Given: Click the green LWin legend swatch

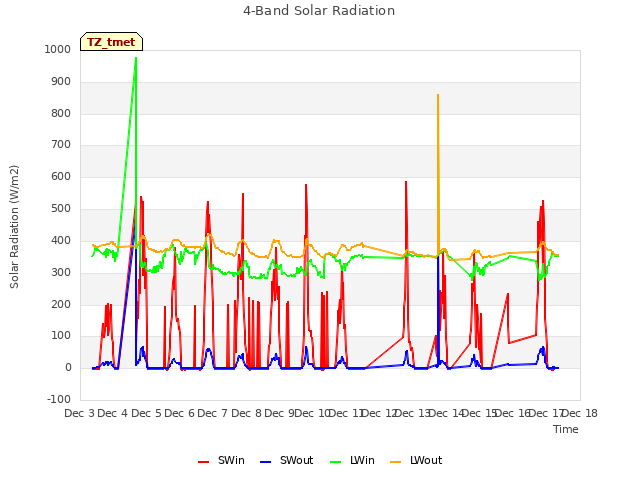Looking at the screenshot, I should pos(335,462).
